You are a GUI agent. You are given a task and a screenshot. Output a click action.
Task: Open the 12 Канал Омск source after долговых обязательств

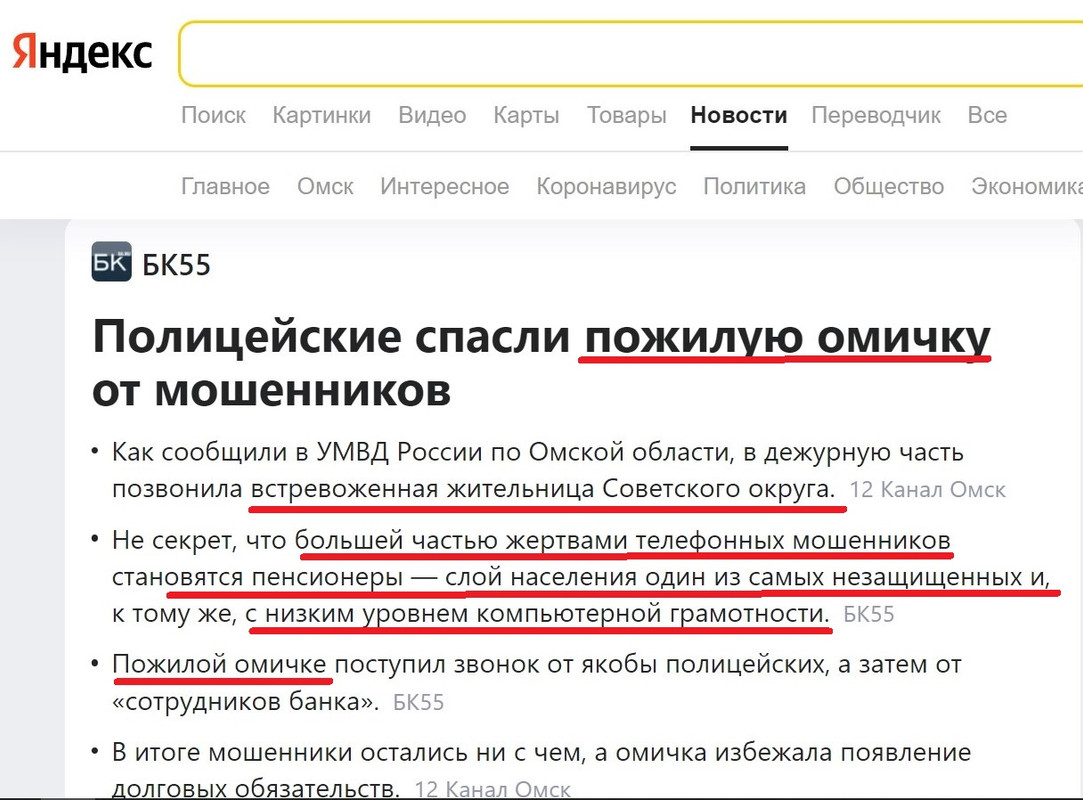[x=492, y=790]
